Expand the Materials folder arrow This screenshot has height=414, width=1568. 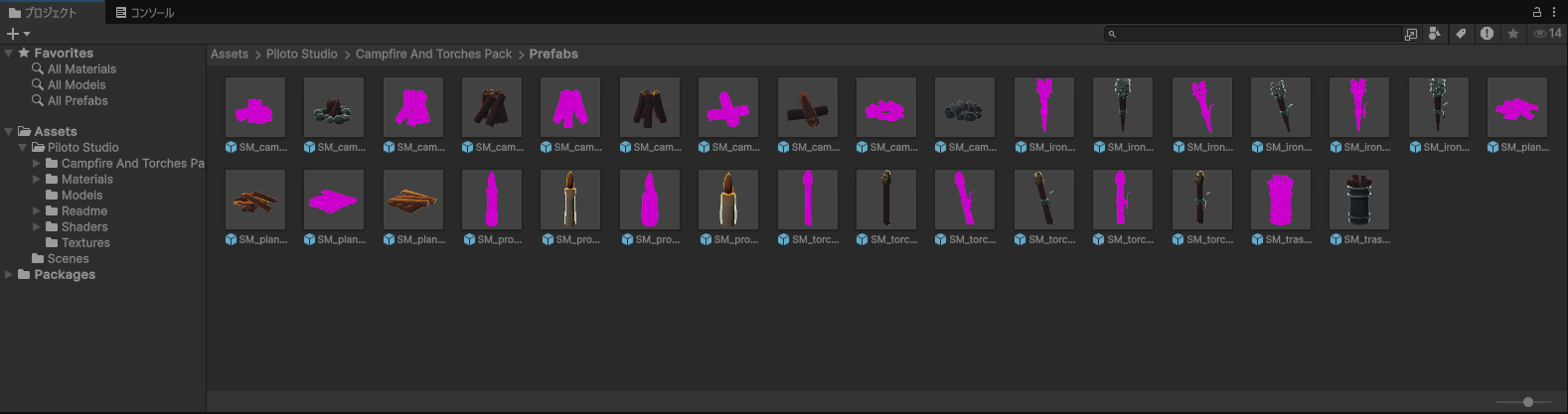37,179
